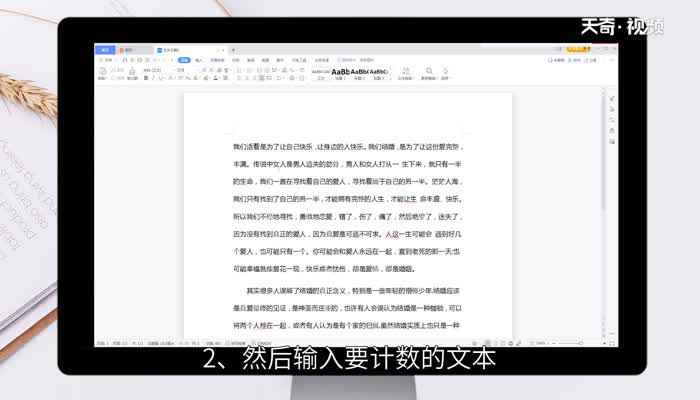Click the increase font size icon
Screen dimensions: 700x400
click(x=204, y=70)
